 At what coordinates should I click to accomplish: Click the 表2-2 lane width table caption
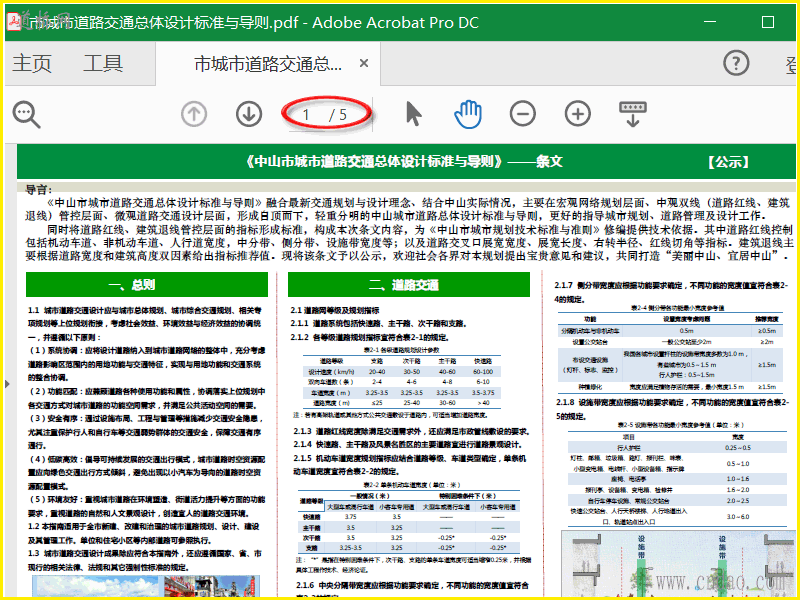tap(412, 485)
